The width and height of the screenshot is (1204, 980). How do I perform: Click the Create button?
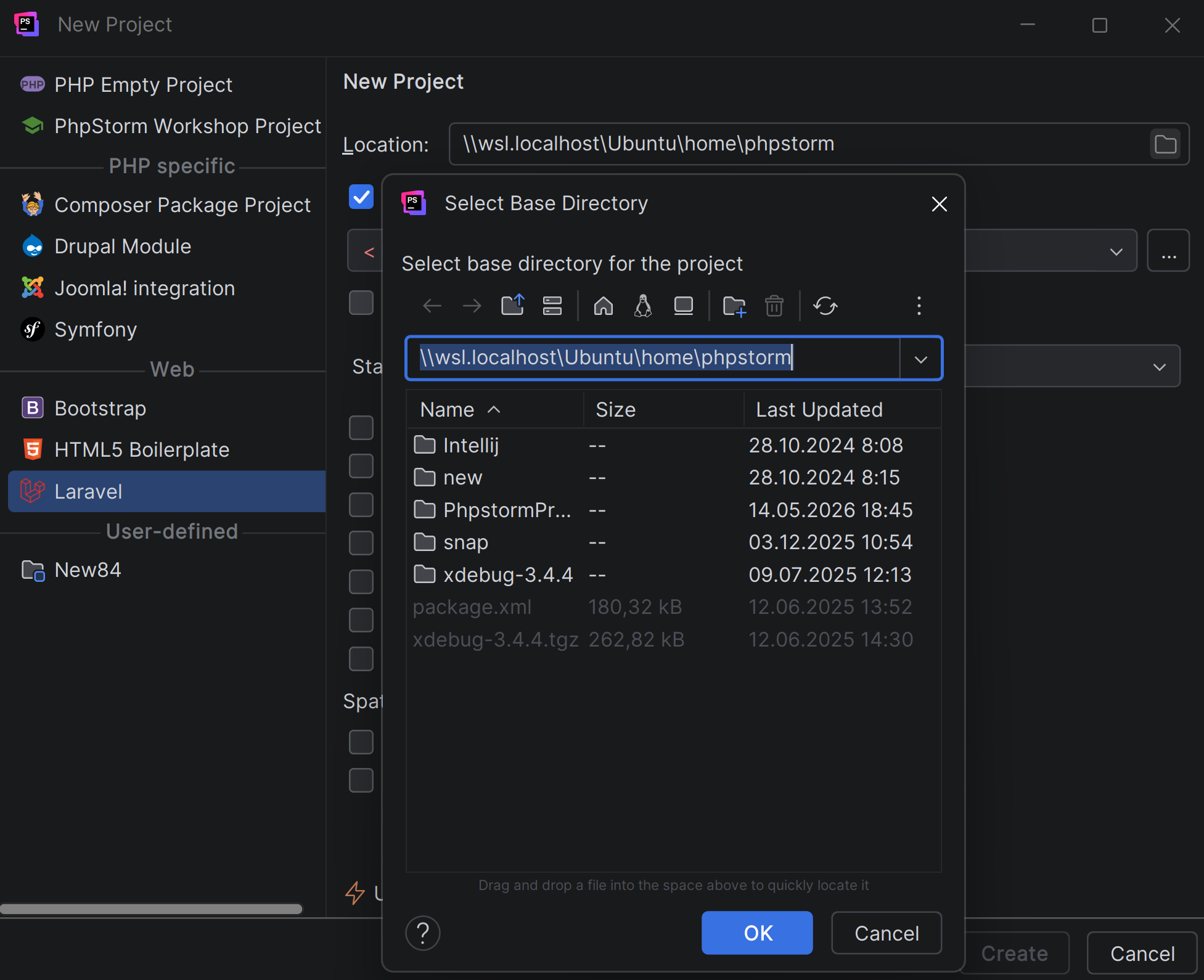tap(1015, 954)
